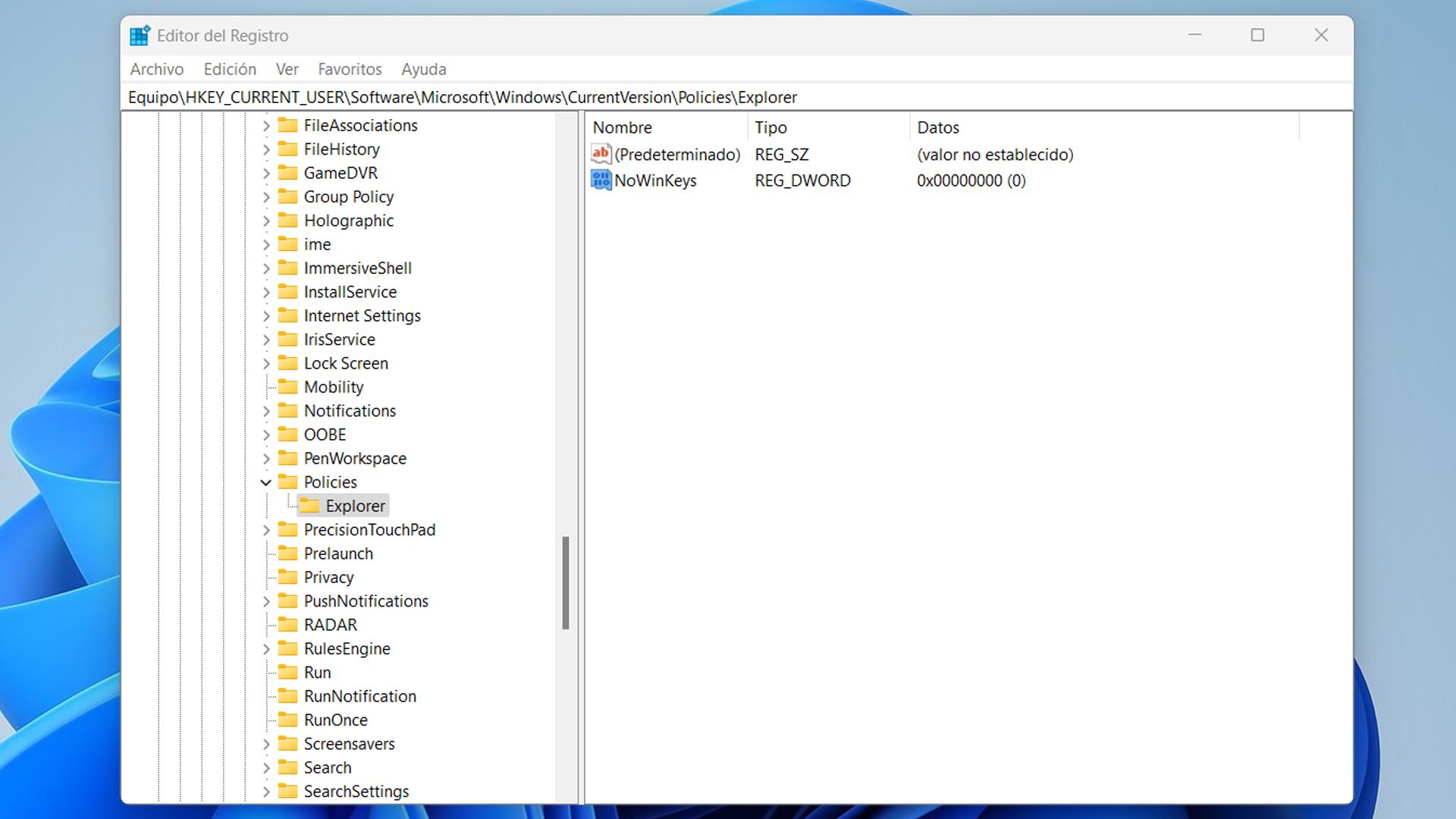
Task: Select the Group Policy folder icon
Action: coord(287,196)
